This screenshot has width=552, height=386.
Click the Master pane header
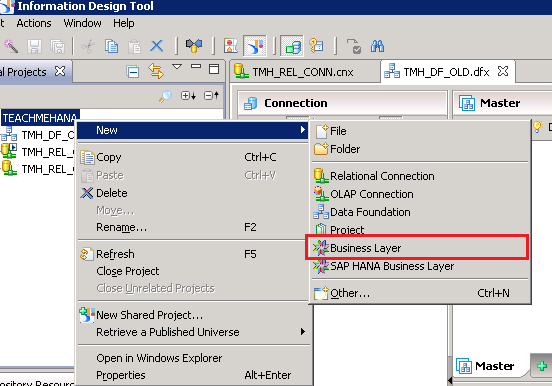[502, 103]
